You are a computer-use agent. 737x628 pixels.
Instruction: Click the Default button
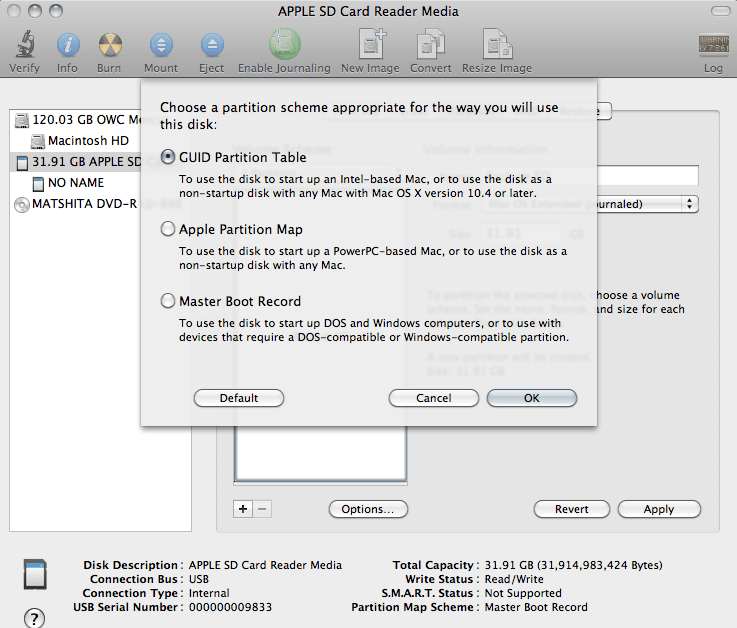pyautogui.click(x=239, y=398)
